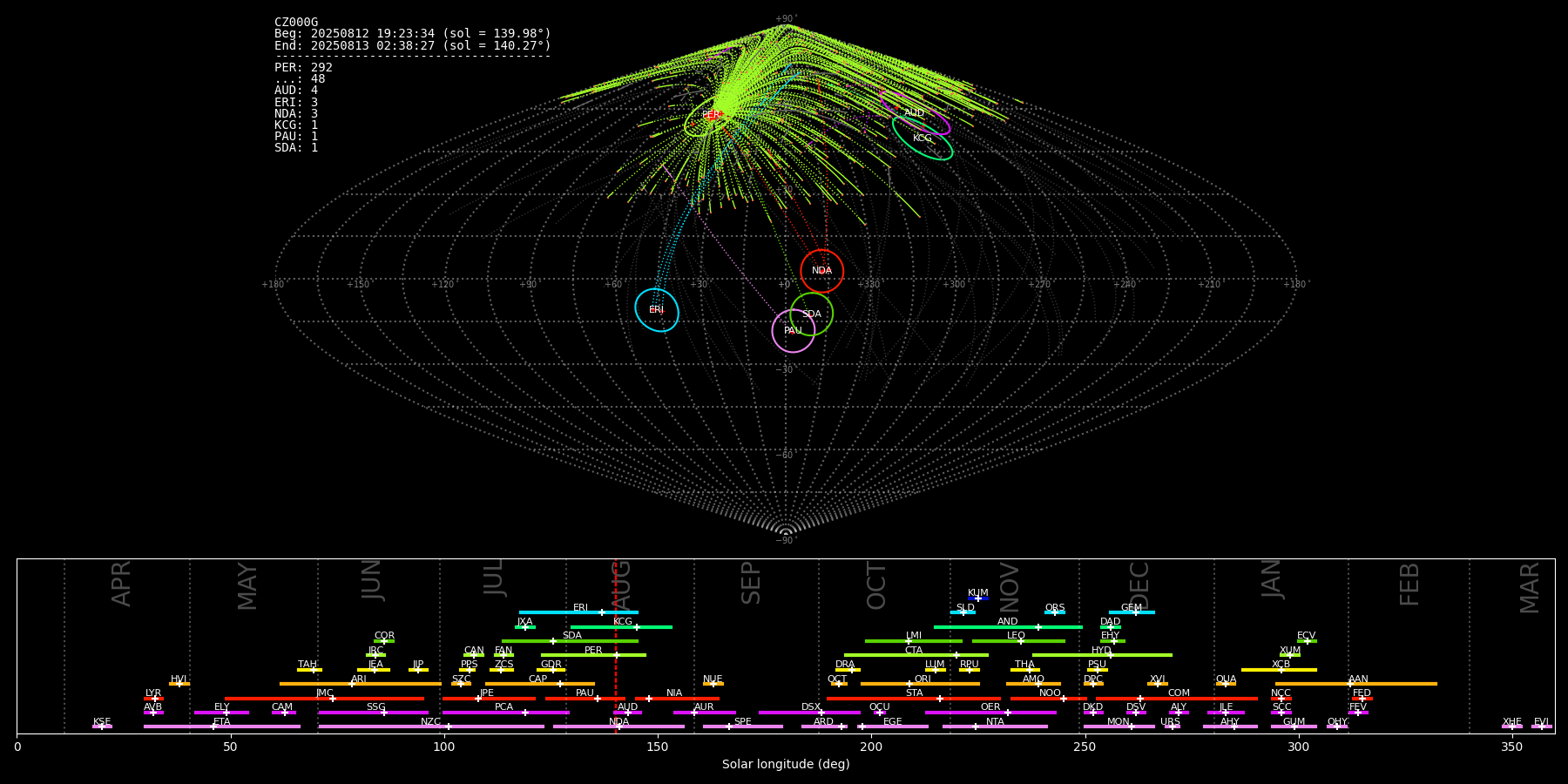1568x784 pixels.
Task: Click the Beg: 20250812 19:23:34 line
Action: pos(413,34)
